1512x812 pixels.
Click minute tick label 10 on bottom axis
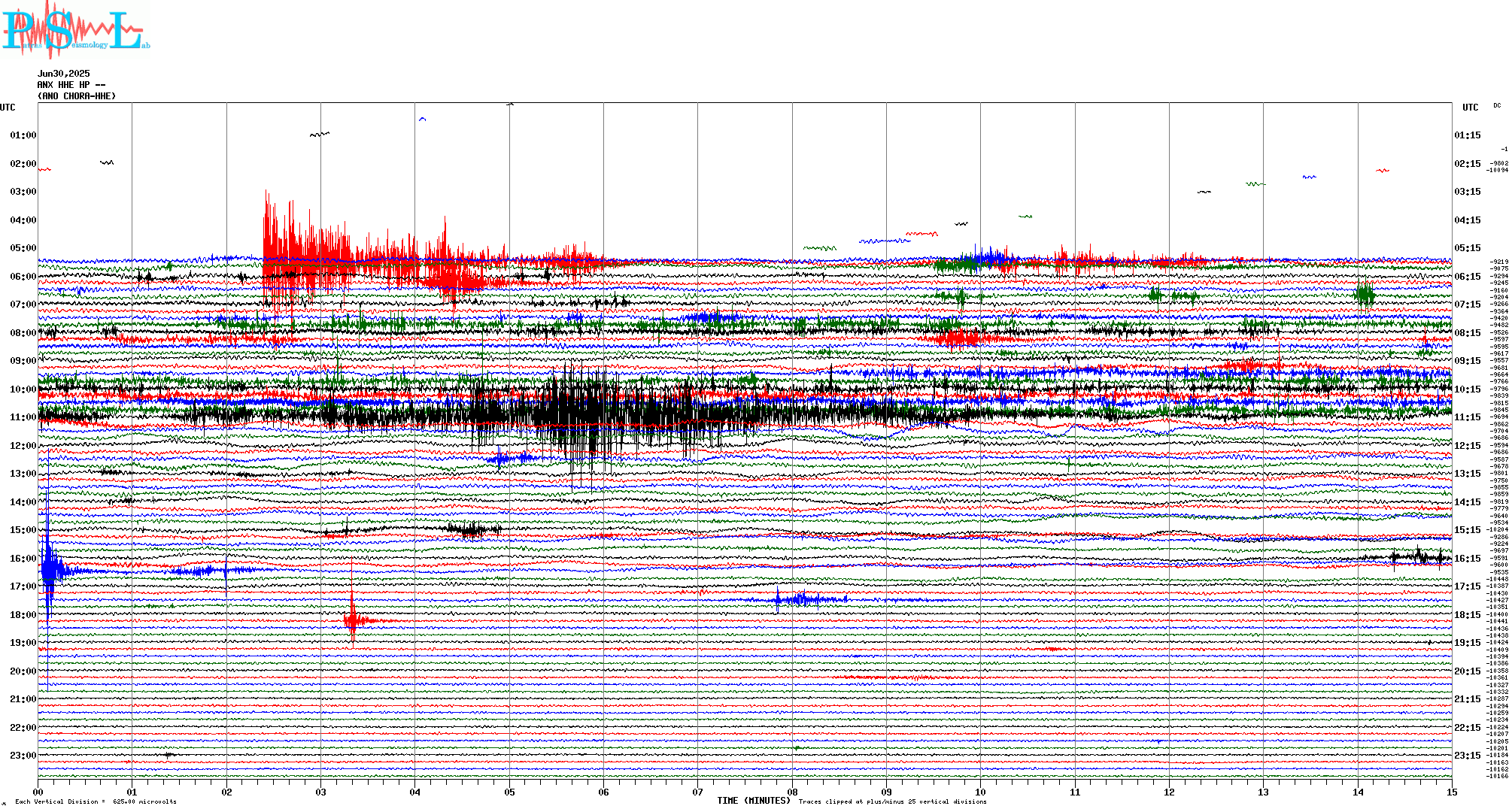[980, 792]
